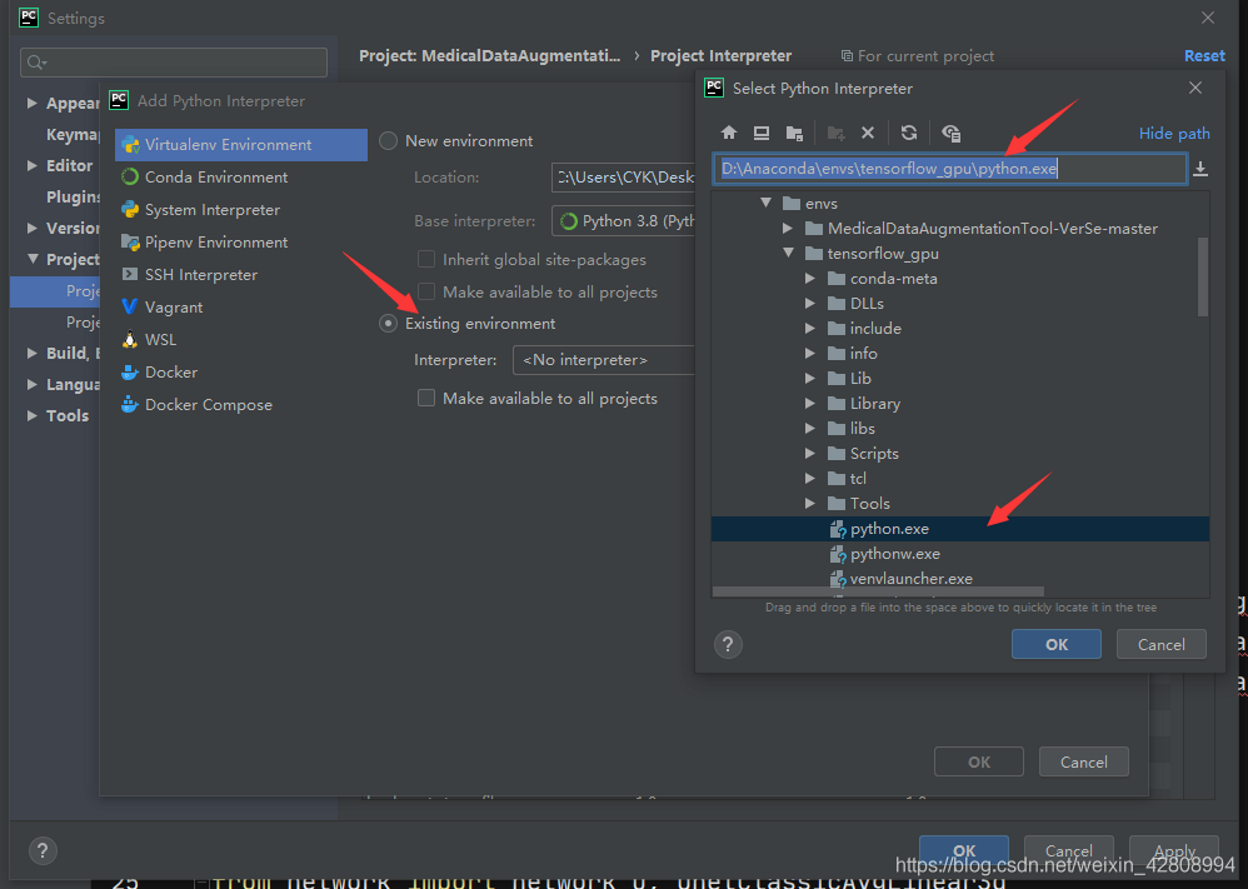The width and height of the screenshot is (1248, 889).
Task: Expand the tcl folder
Action: click(x=811, y=478)
